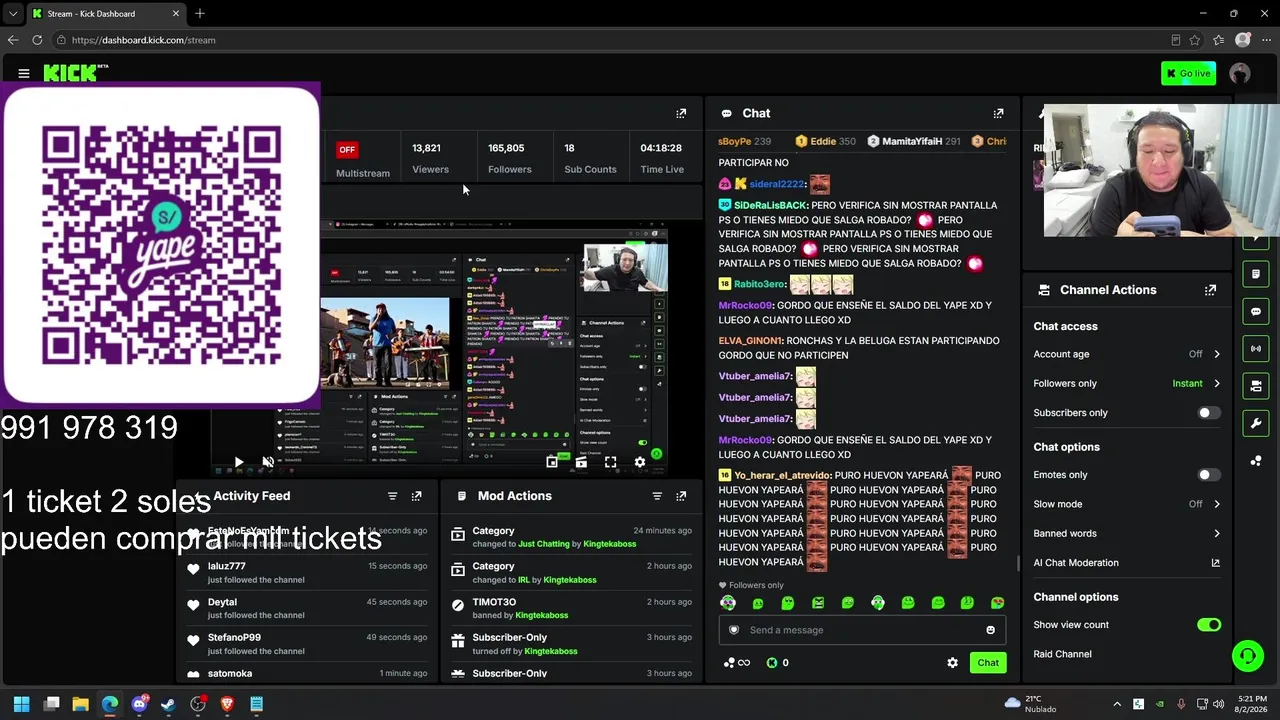The width and height of the screenshot is (1280, 720).
Task: Open the Windows Start menu
Action: [x=21, y=704]
